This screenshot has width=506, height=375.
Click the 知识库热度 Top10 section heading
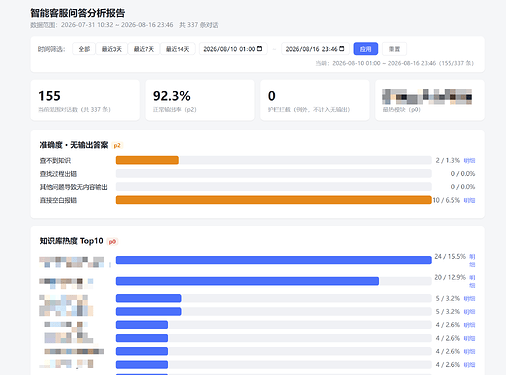click(x=71, y=241)
